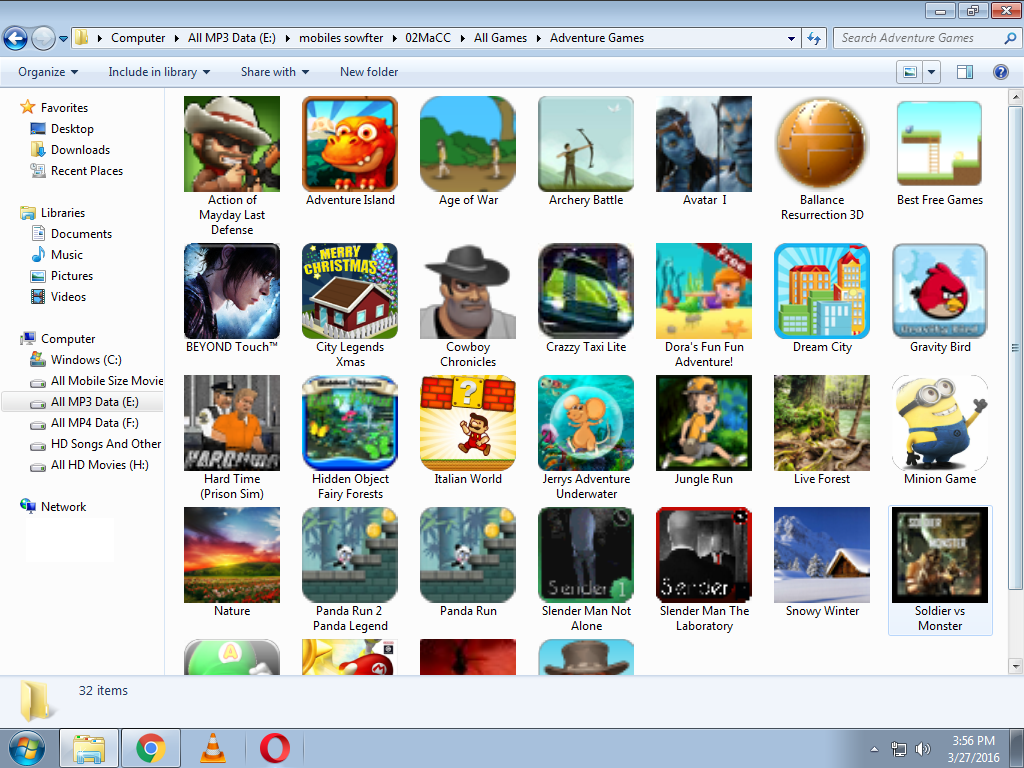Go to Computer in the address bar

click(x=138, y=38)
